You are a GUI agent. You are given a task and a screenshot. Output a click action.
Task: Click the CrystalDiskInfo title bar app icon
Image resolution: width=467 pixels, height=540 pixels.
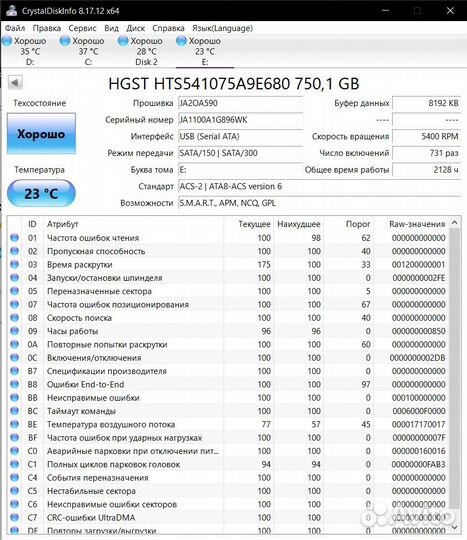tap(12, 10)
